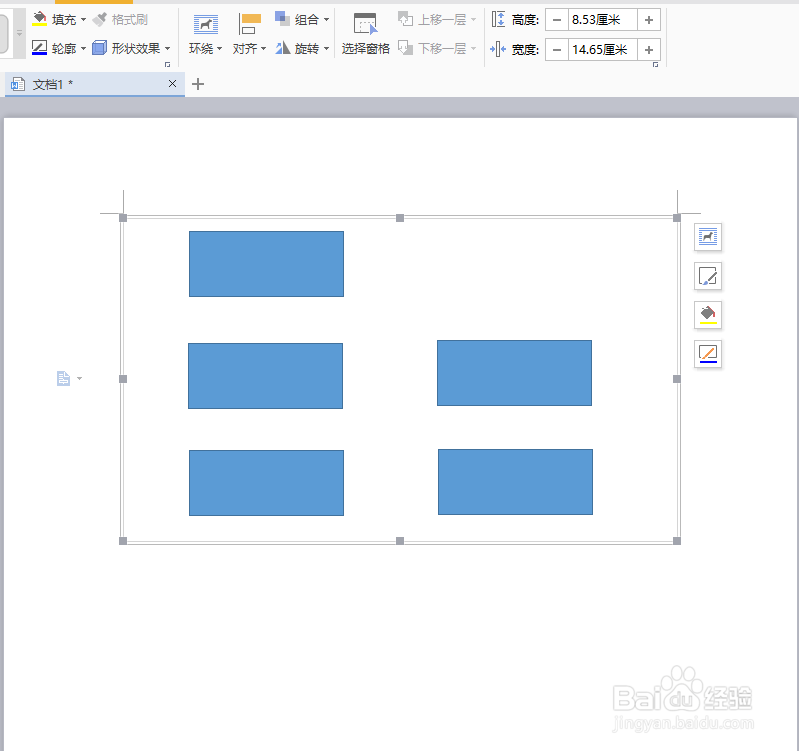
Task: Expand the Align (对齐) dropdown arrow
Action: [x=263, y=49]
